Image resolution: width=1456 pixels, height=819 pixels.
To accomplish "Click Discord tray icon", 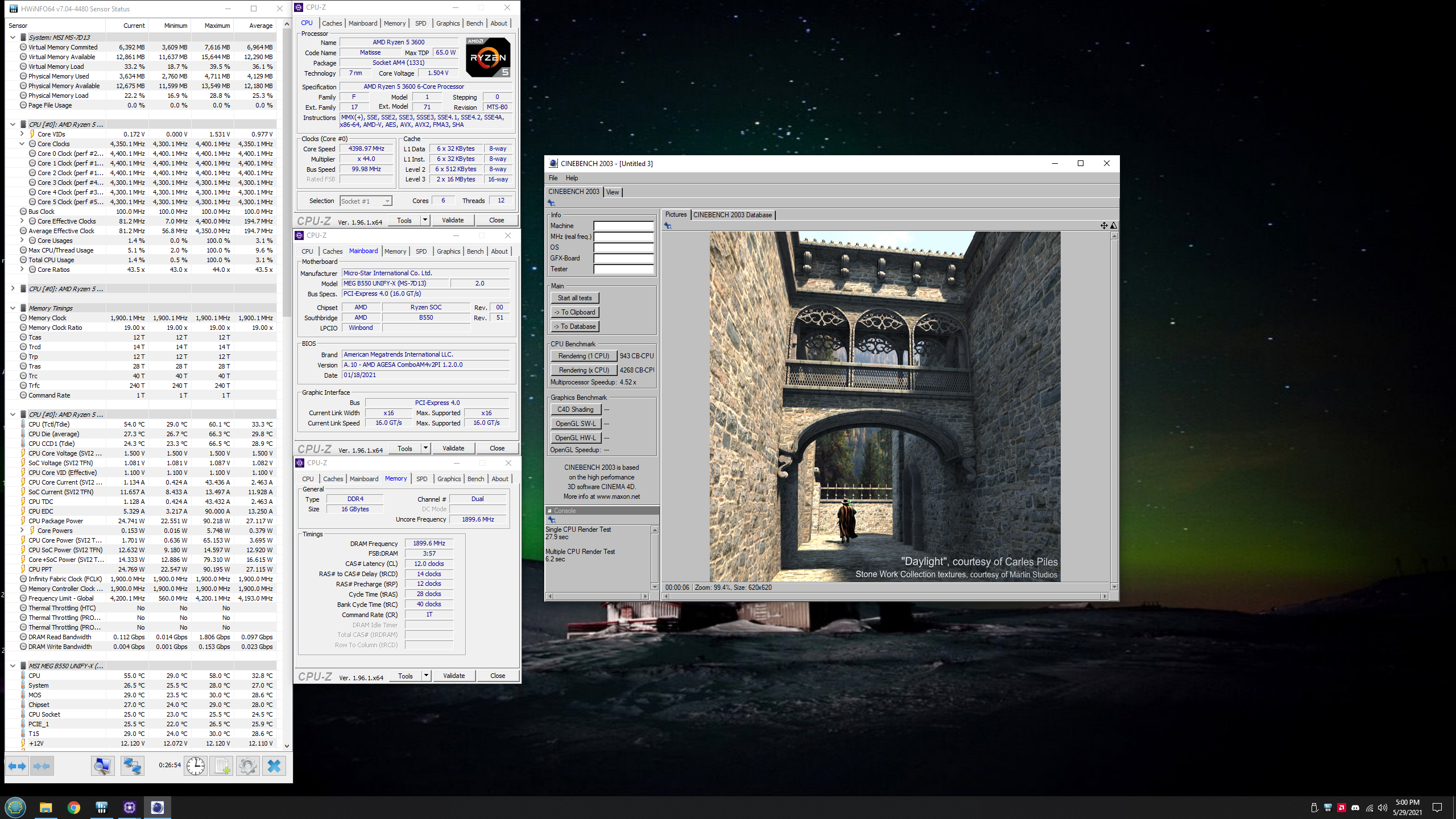I will (1355, 808).
